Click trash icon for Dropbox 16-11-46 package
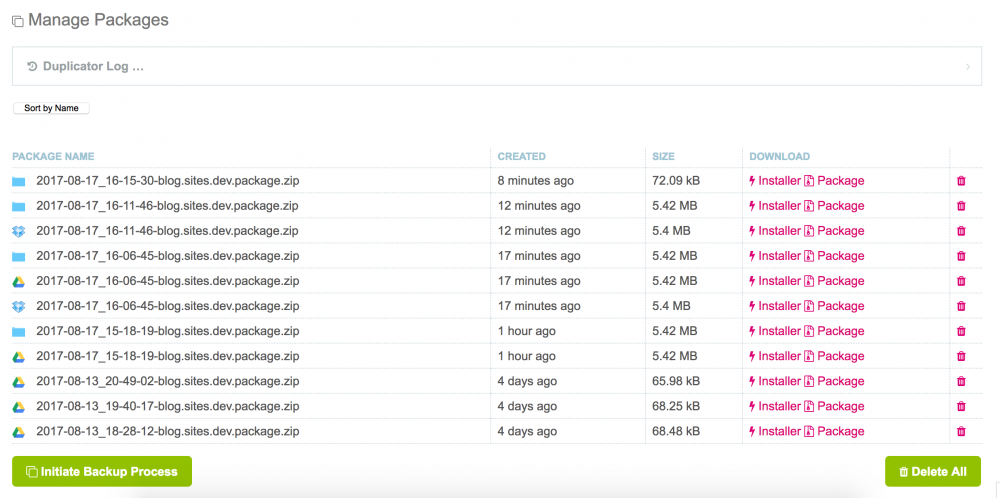The image size is (1000, 498). point(961,231)
